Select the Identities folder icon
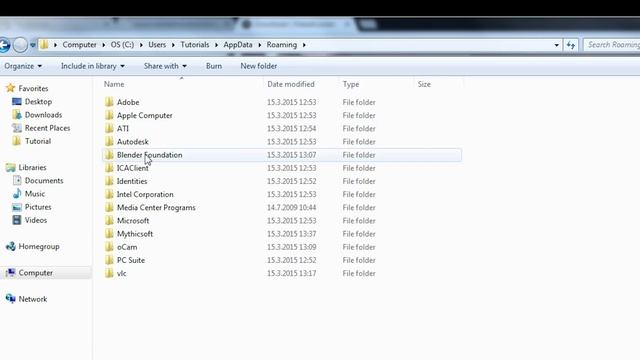This screenshot has width=640, height=360. tap(109, 181)
